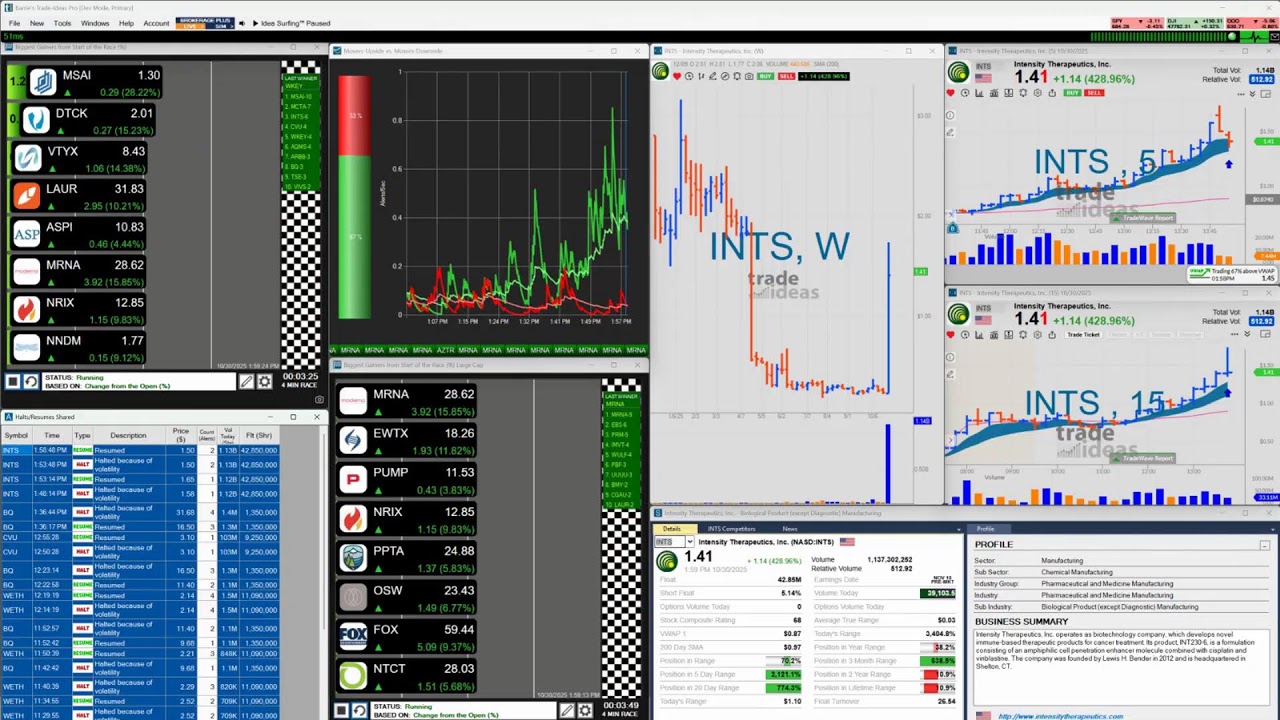Select the EWTX logo in Large Cap race

(353, 440)
